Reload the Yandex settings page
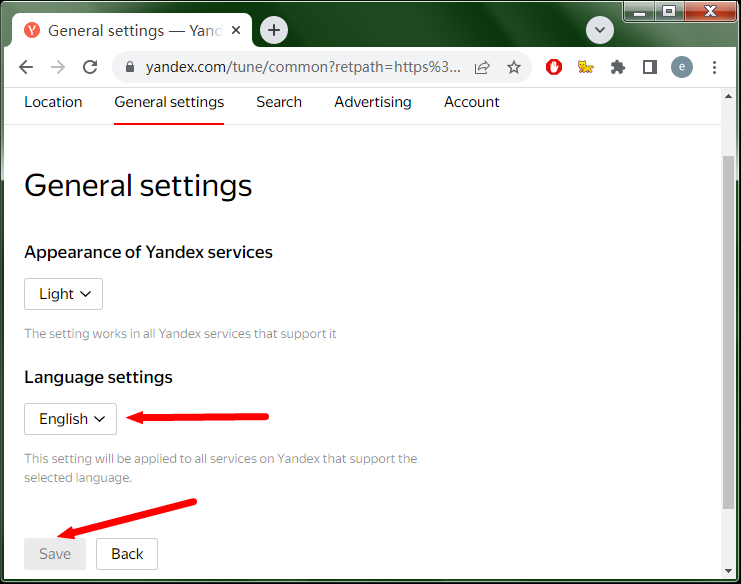This screenshot has width=741, height=584. click(90, 67)
